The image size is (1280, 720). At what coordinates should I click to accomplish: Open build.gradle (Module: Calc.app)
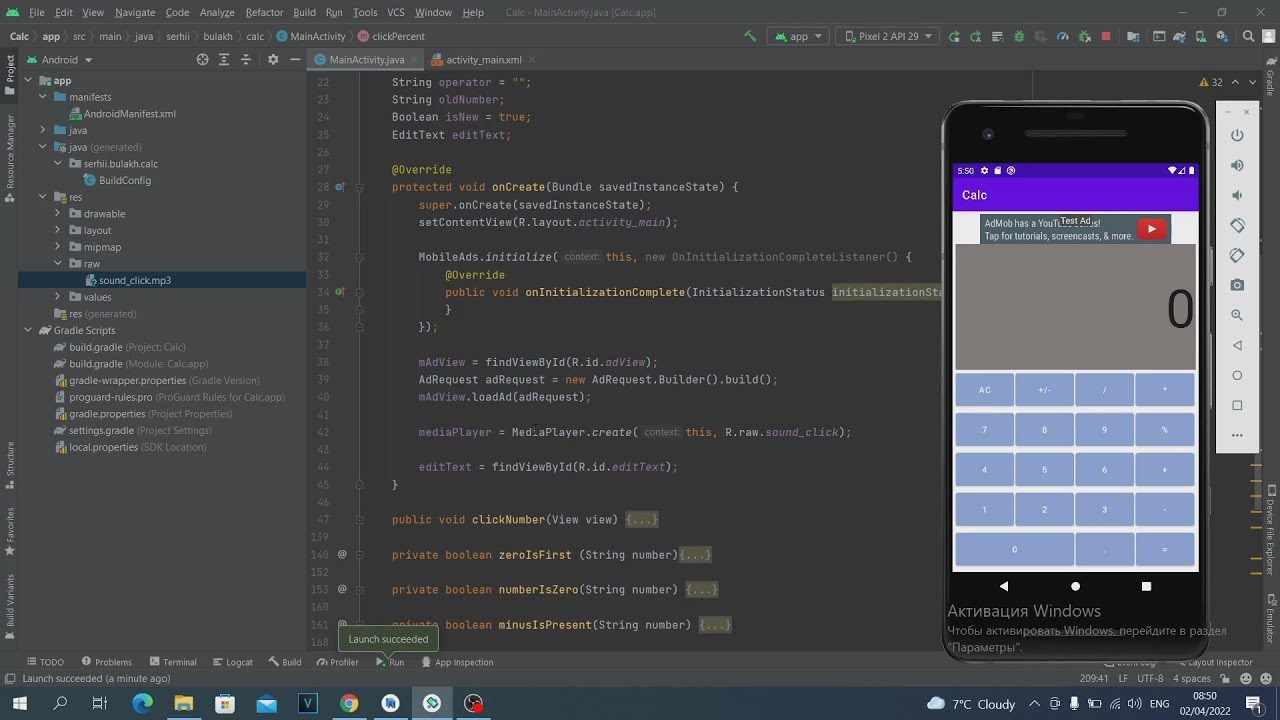130,364
